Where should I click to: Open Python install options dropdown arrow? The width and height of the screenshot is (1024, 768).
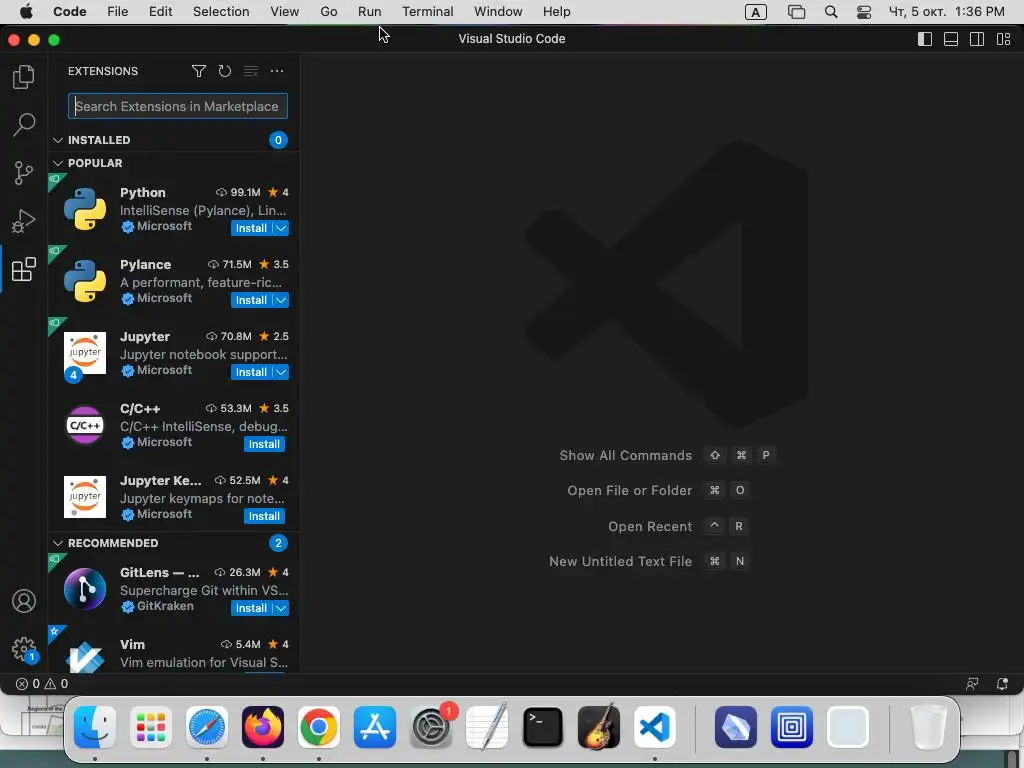pyautogui.click(x=281, y=228)
